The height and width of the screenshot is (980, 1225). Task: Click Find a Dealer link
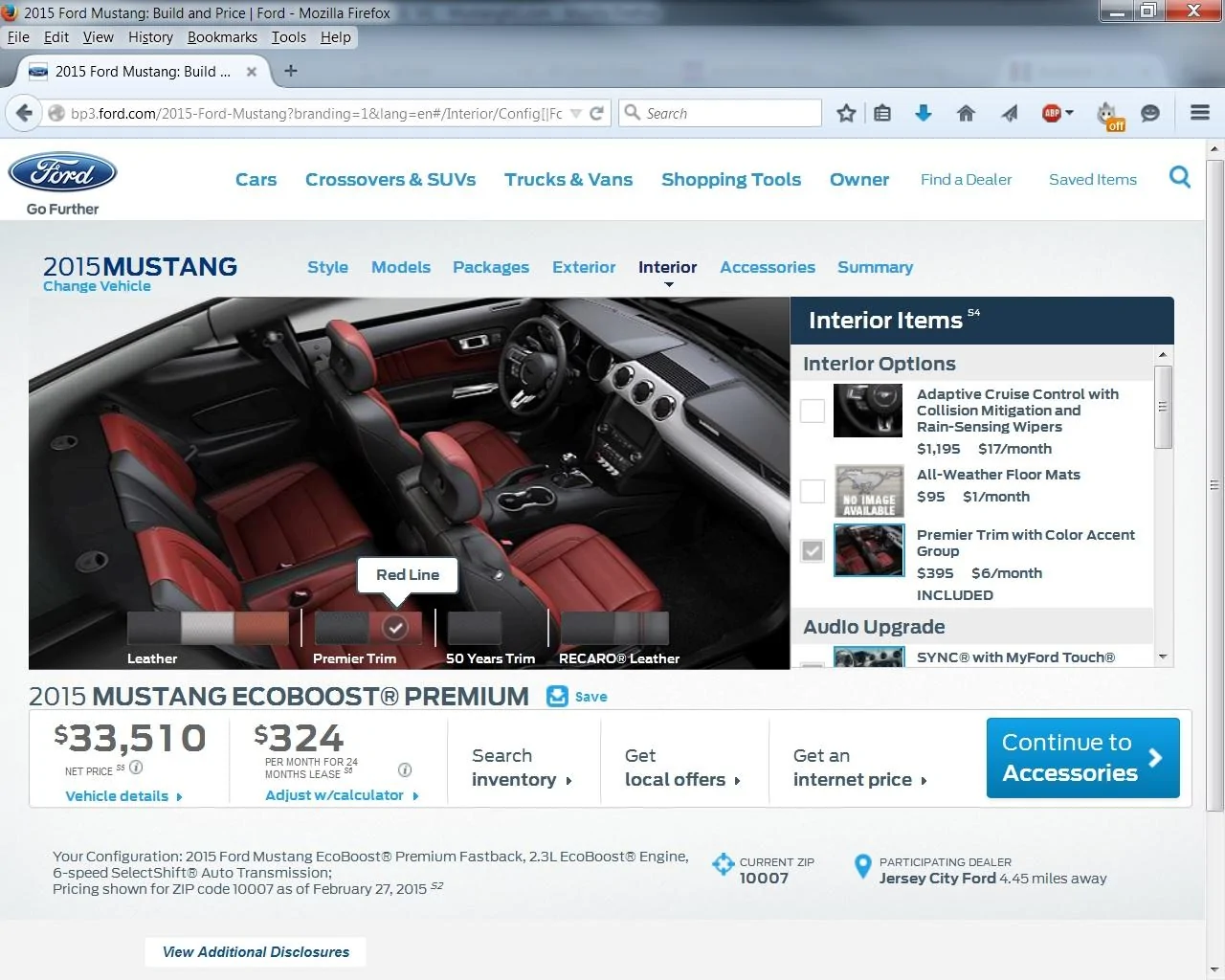click(x=966, y=179)
